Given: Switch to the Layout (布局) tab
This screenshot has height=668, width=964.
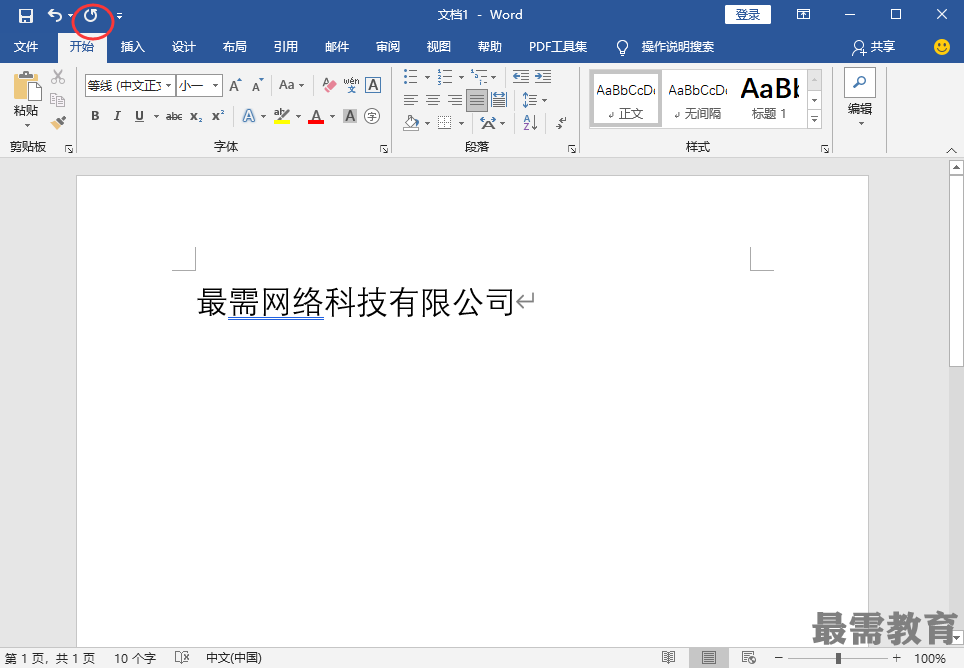Looking at the screenshot, I should coord(234,47).
